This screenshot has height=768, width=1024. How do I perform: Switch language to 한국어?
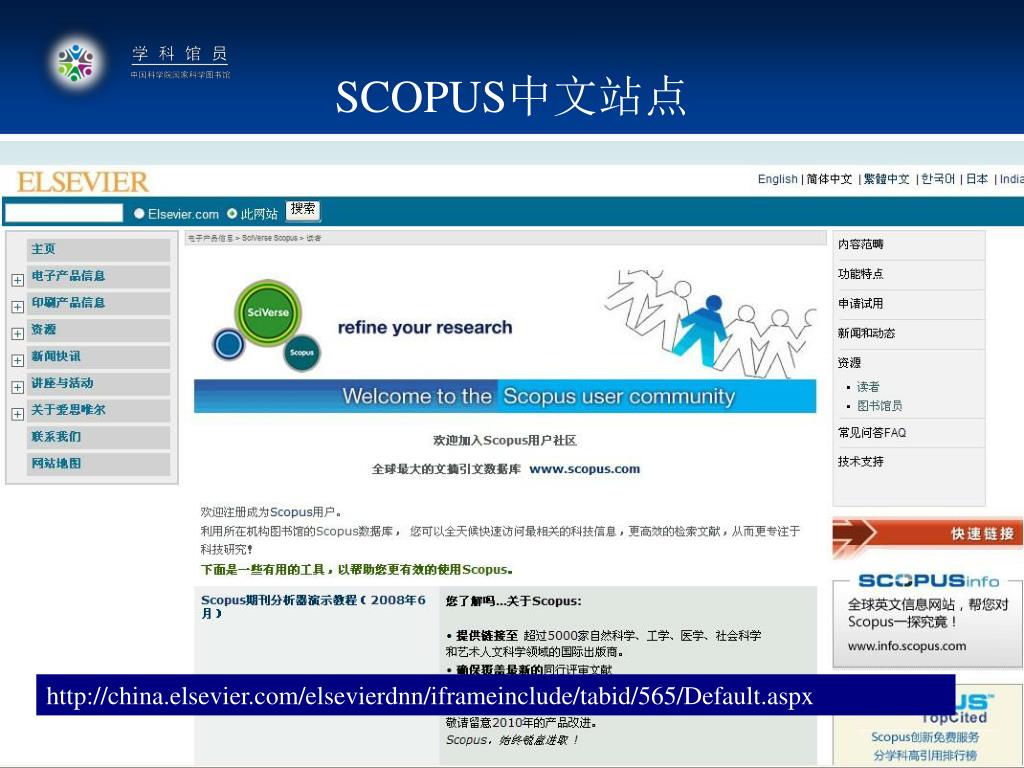click(x=938, y=179)
